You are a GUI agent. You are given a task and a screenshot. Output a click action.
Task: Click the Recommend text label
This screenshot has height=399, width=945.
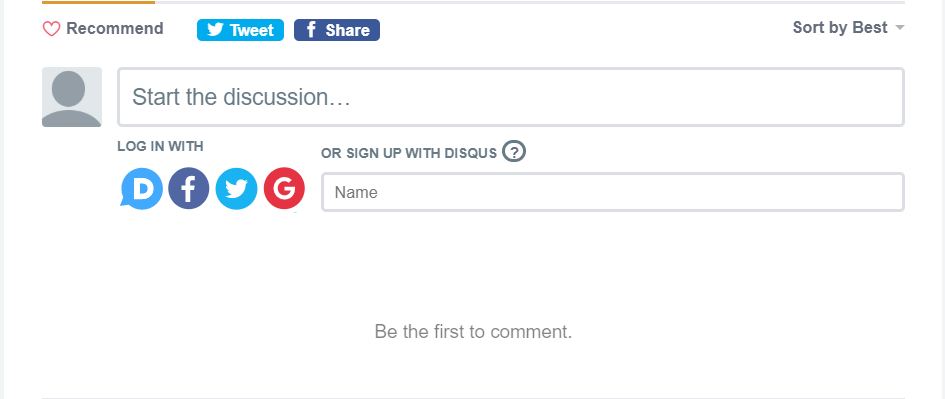pyautogui.click(x=115, y=28)
